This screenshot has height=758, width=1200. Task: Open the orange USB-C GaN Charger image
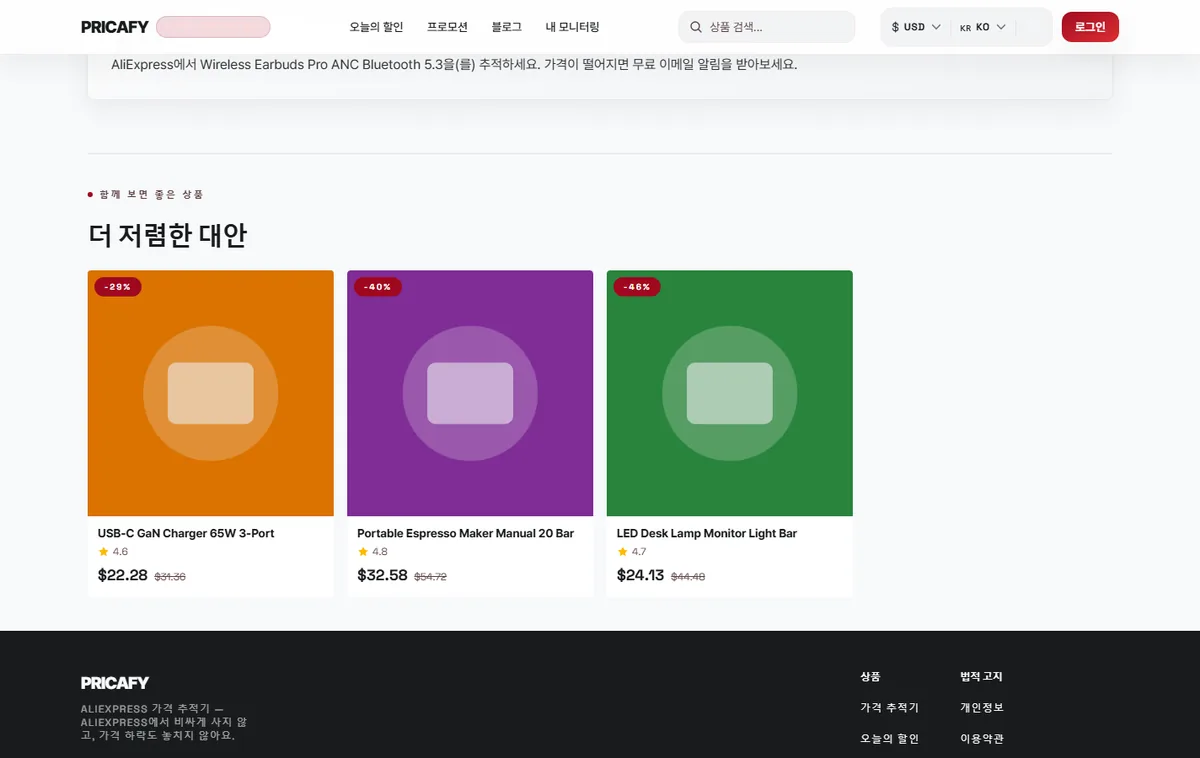211,393
